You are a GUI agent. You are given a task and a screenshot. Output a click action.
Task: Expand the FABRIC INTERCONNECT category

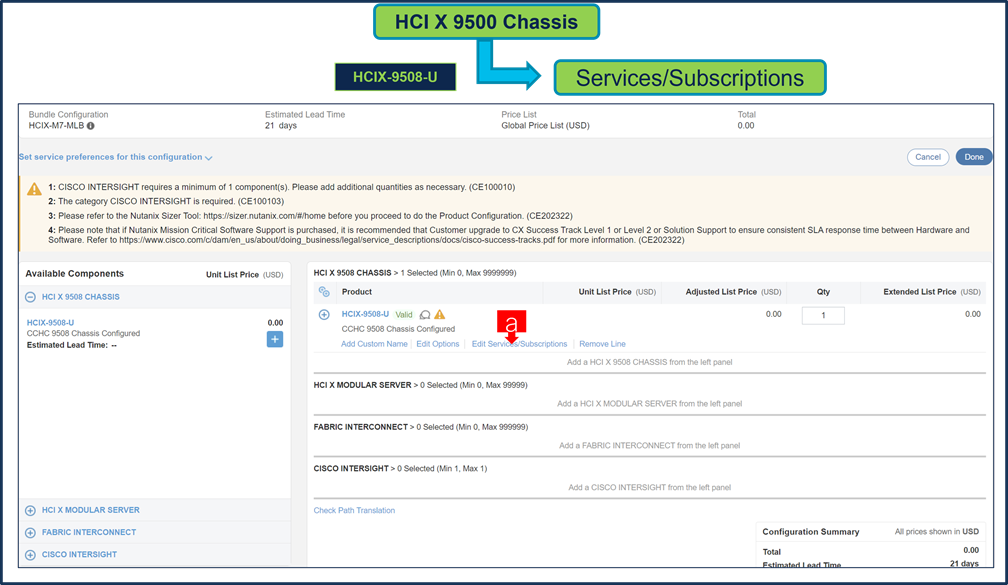tap(30, 533)
